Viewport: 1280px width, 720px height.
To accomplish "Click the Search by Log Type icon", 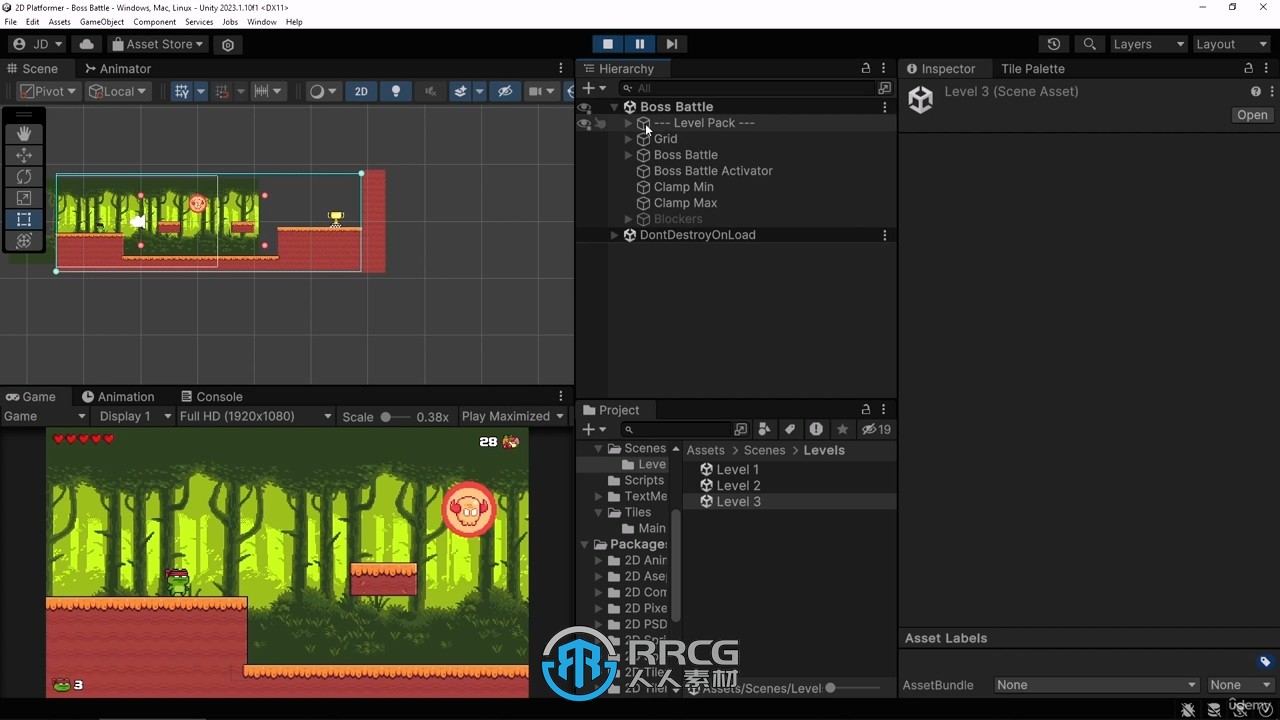I will (x=816, y=429).
